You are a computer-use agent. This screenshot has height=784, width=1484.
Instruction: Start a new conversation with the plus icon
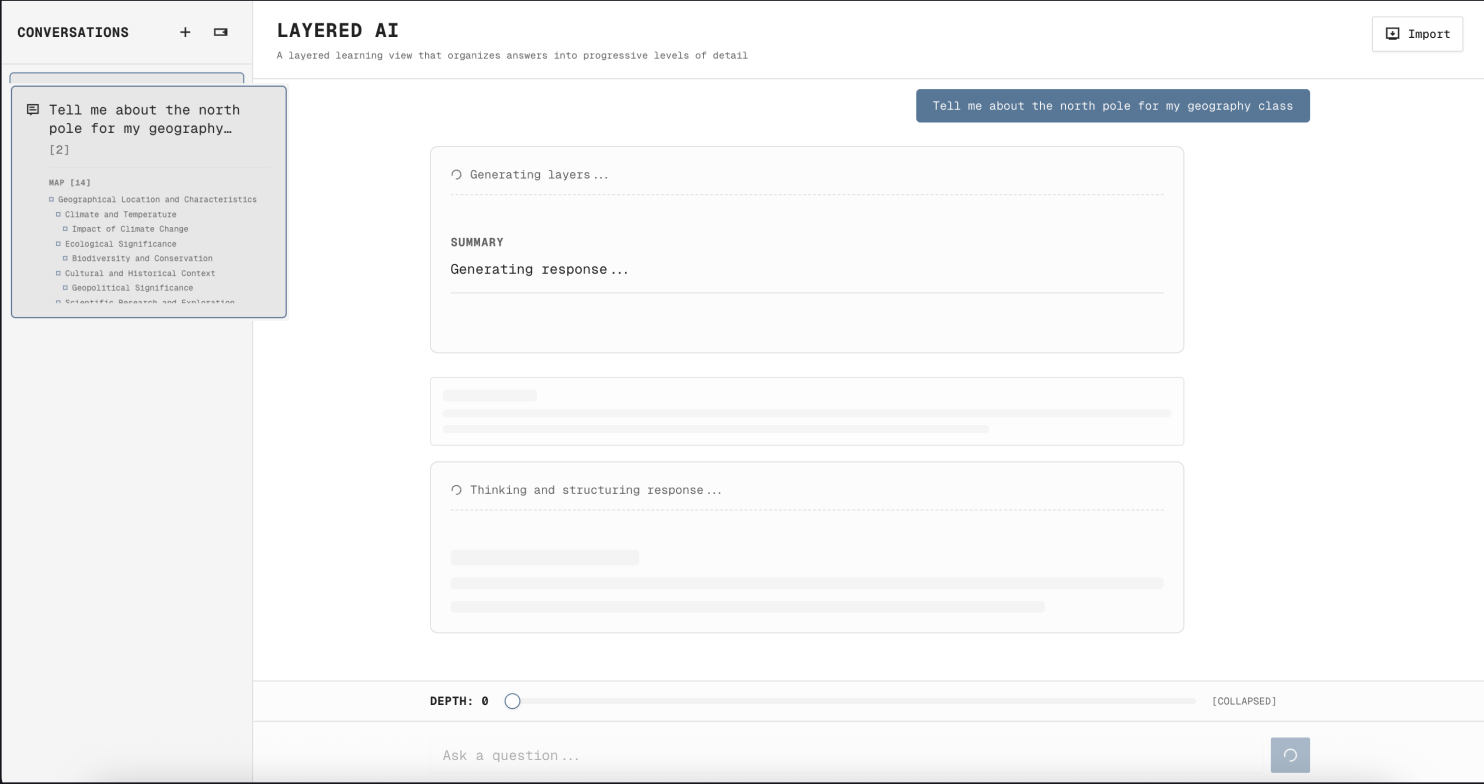tap(185, 32)
